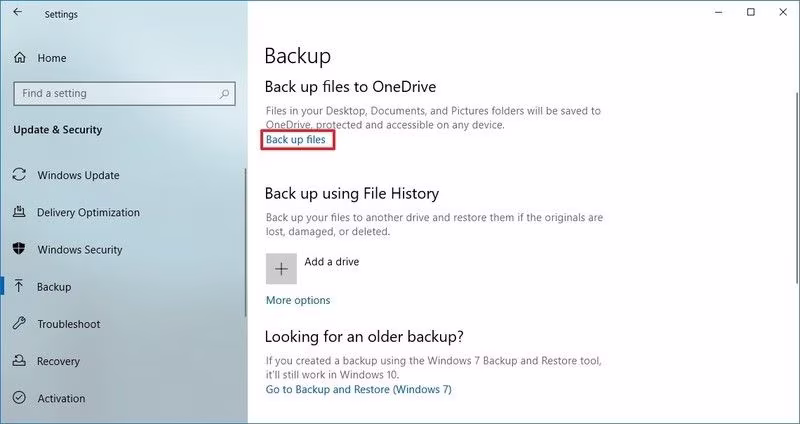Maximize the Settings window

tap(750, 12)
